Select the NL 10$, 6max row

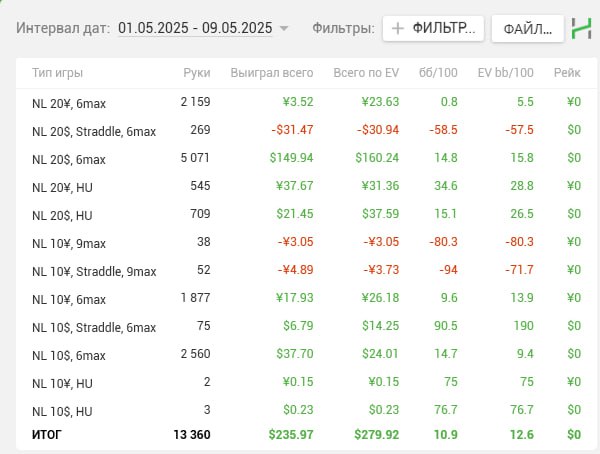(x=307, y=354)
